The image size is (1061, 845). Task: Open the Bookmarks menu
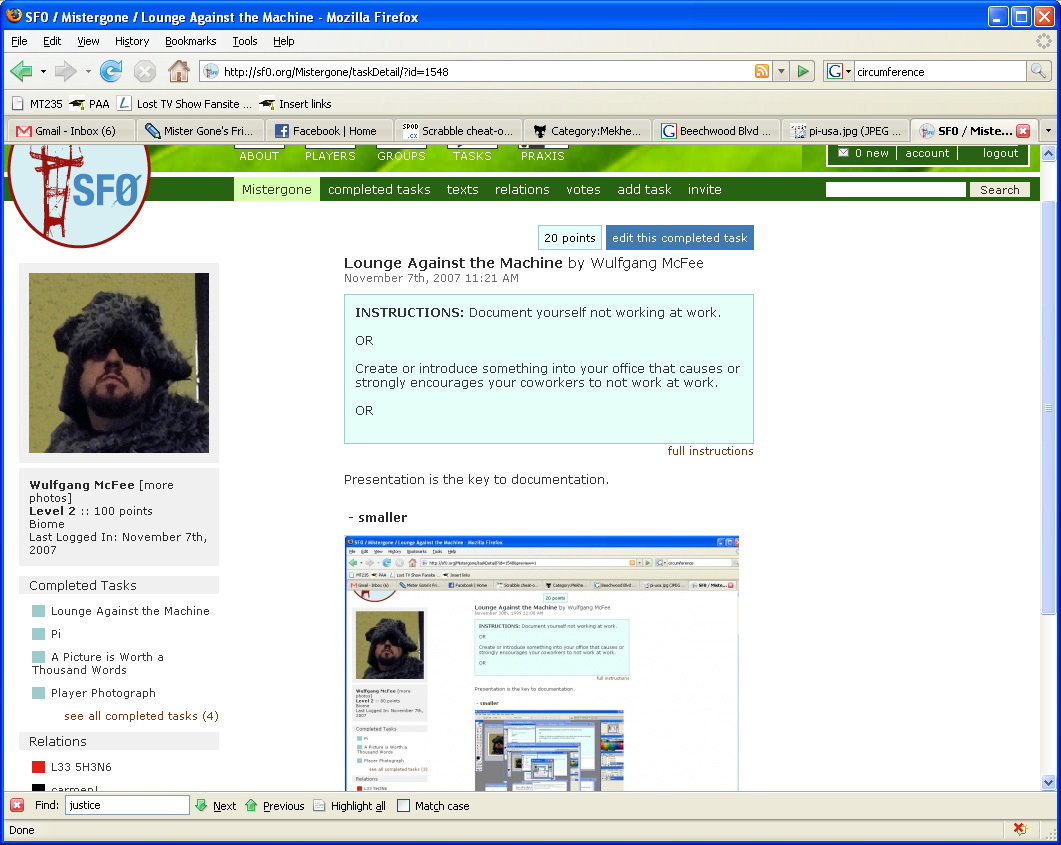[191, 41]
